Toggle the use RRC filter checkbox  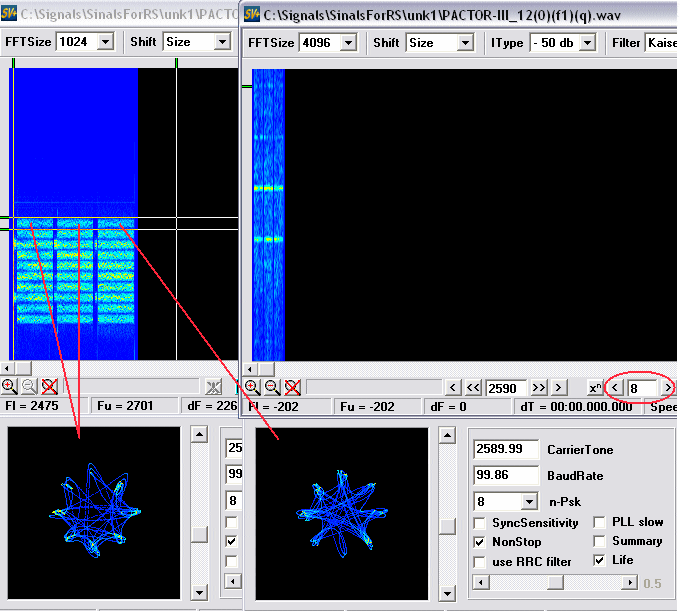480,561
